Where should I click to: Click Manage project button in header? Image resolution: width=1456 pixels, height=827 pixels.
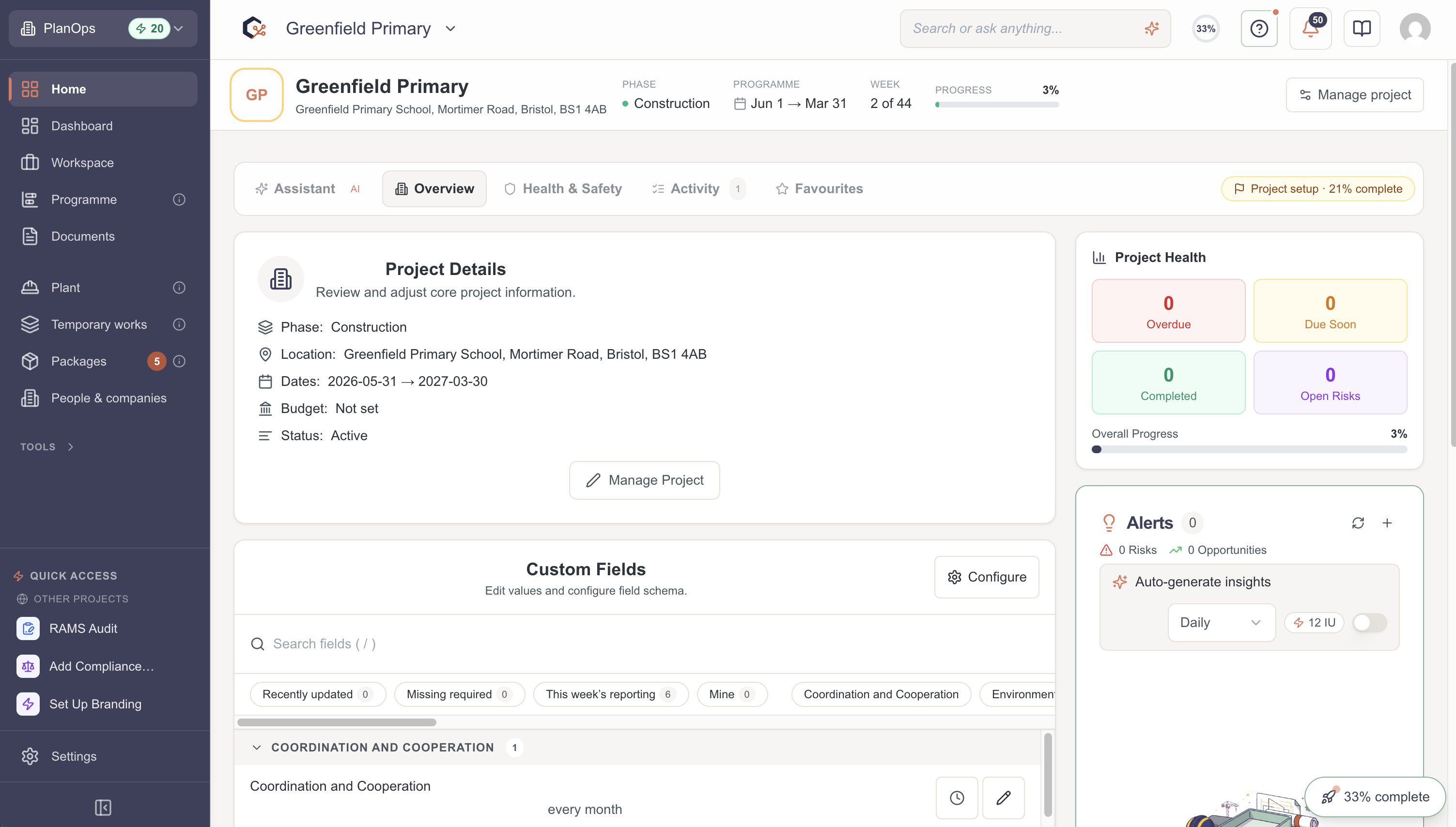1354,95
